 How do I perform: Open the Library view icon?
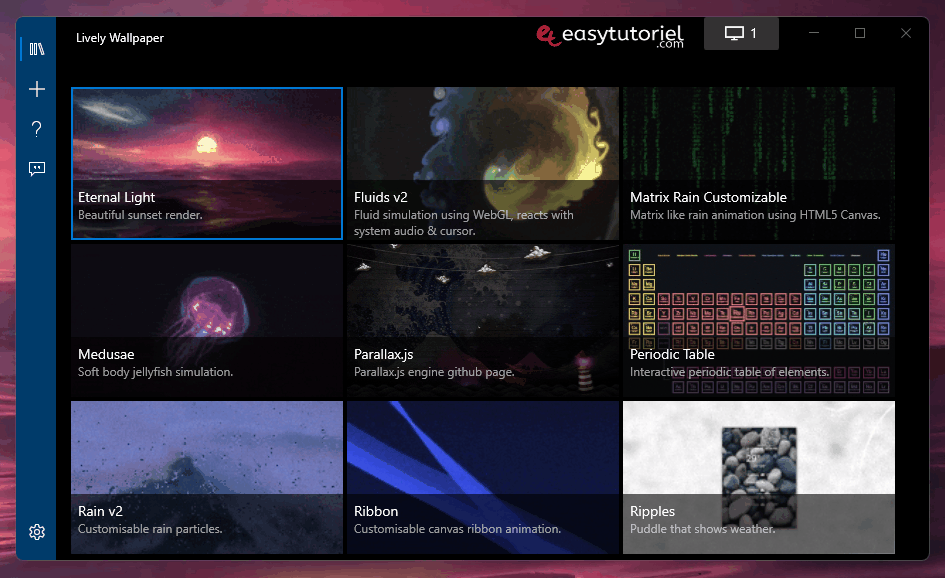(x=37, y=49)
